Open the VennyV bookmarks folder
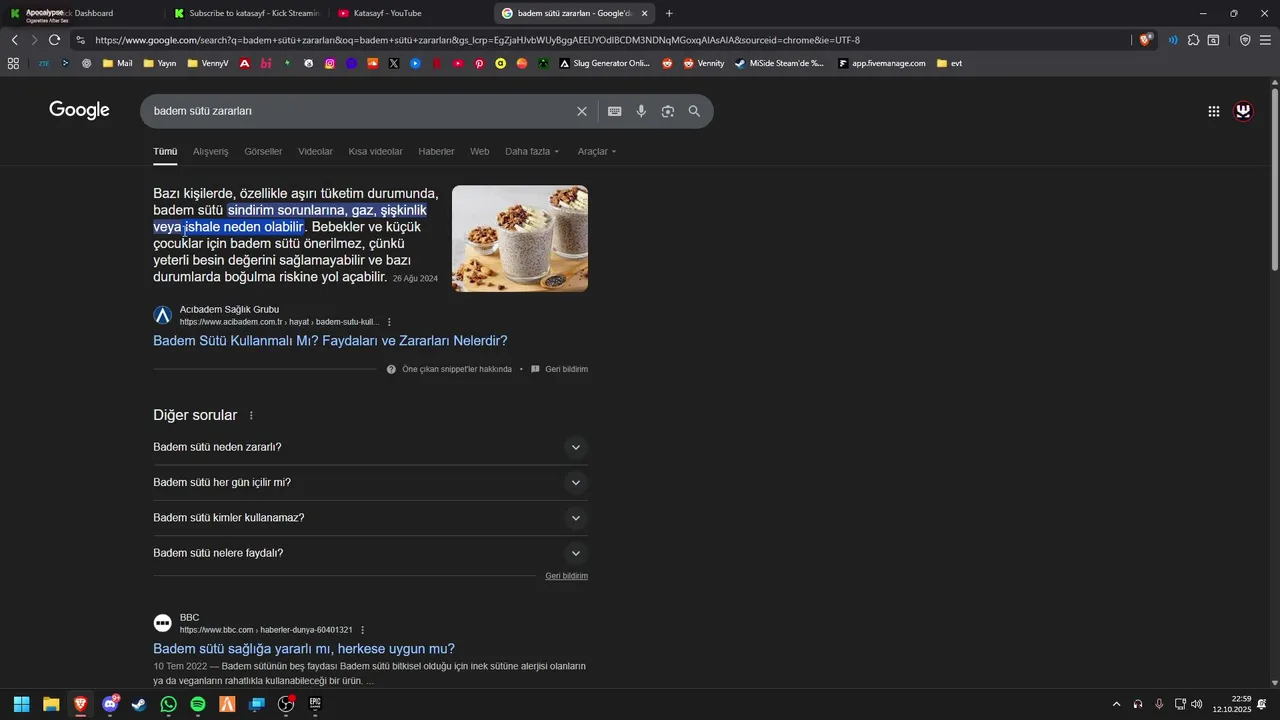Viewport: 1280px width, 720px height. click(208, 63)
